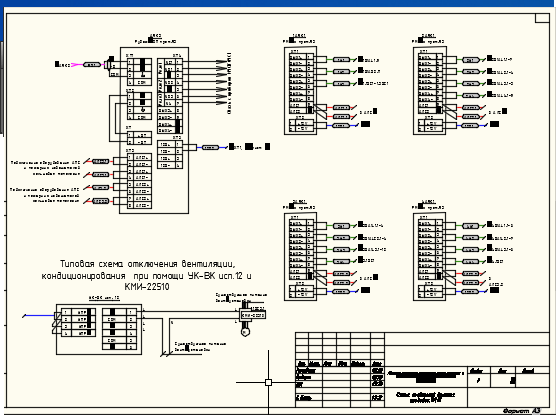The height and width of the screenshot is (415, 558).
Task: Click the small corner box of the sheet frame
Action: tap(543, 18)
